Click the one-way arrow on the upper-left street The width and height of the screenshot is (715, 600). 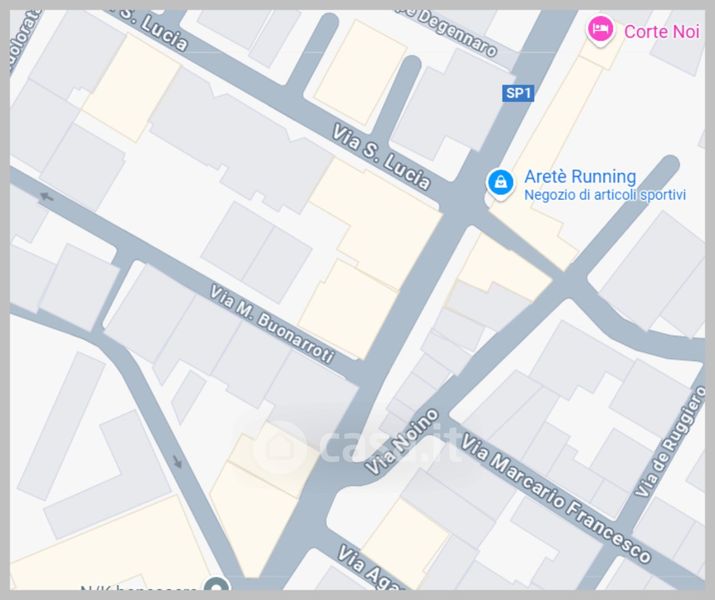[x=47, y=197]
